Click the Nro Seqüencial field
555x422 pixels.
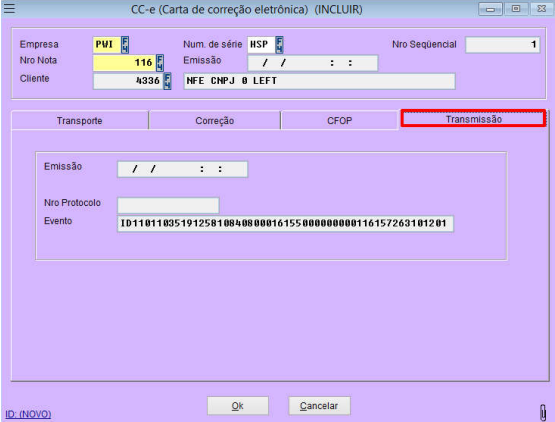coord(503,45)
